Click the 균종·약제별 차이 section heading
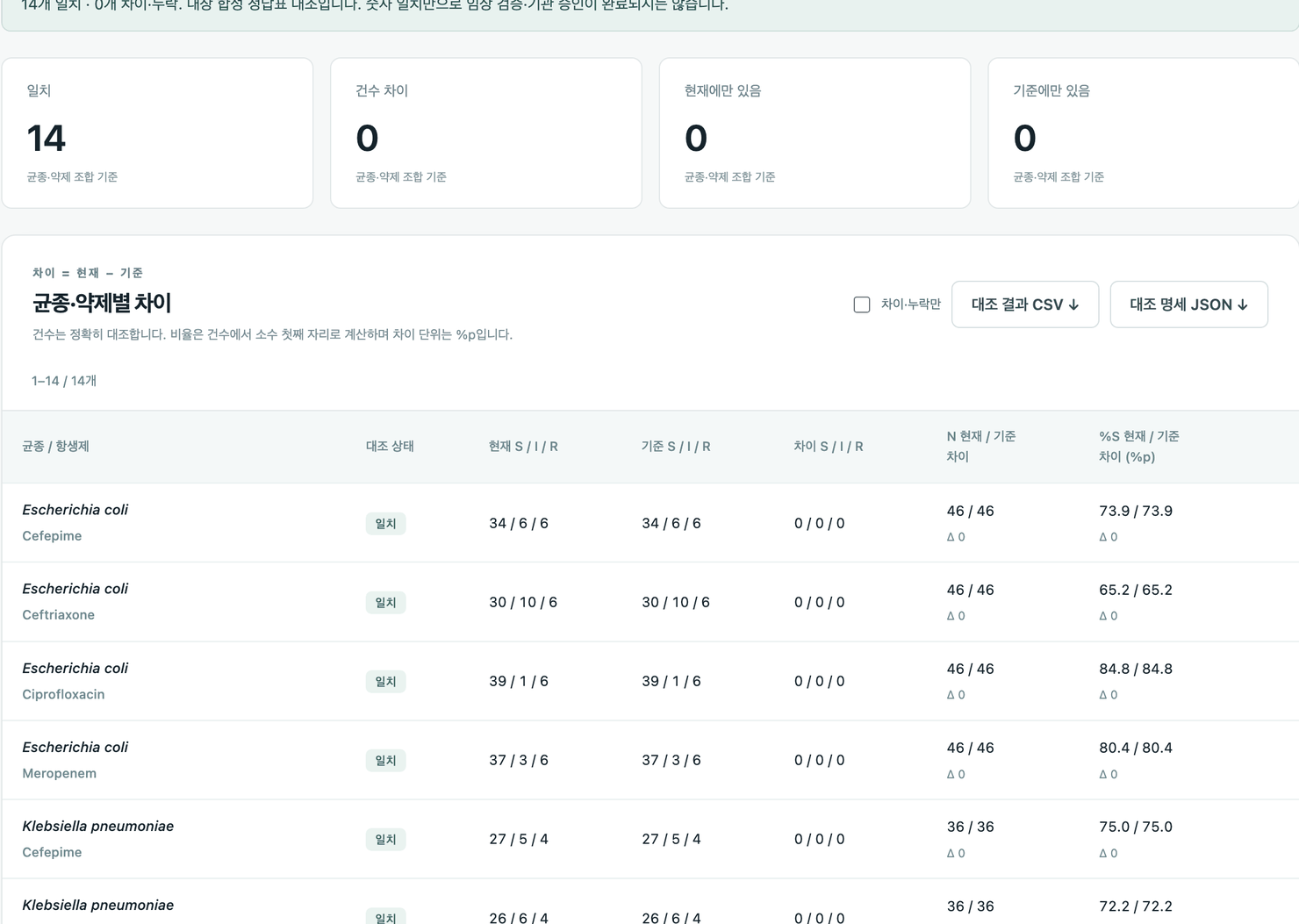This screenshot has width=1299, height=924. (102, 304)
